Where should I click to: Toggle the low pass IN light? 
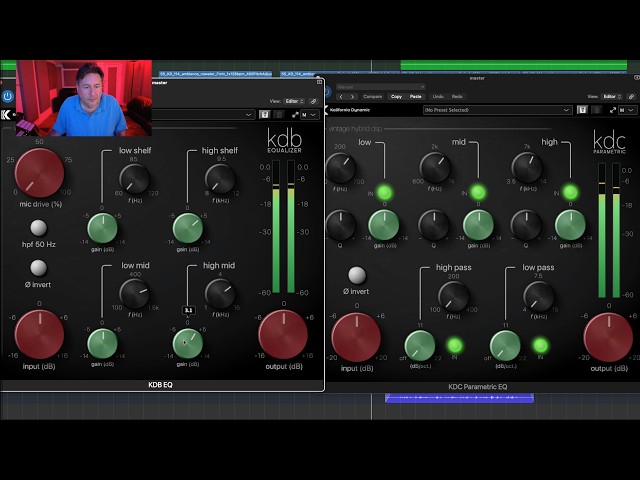tap(540, 346)
